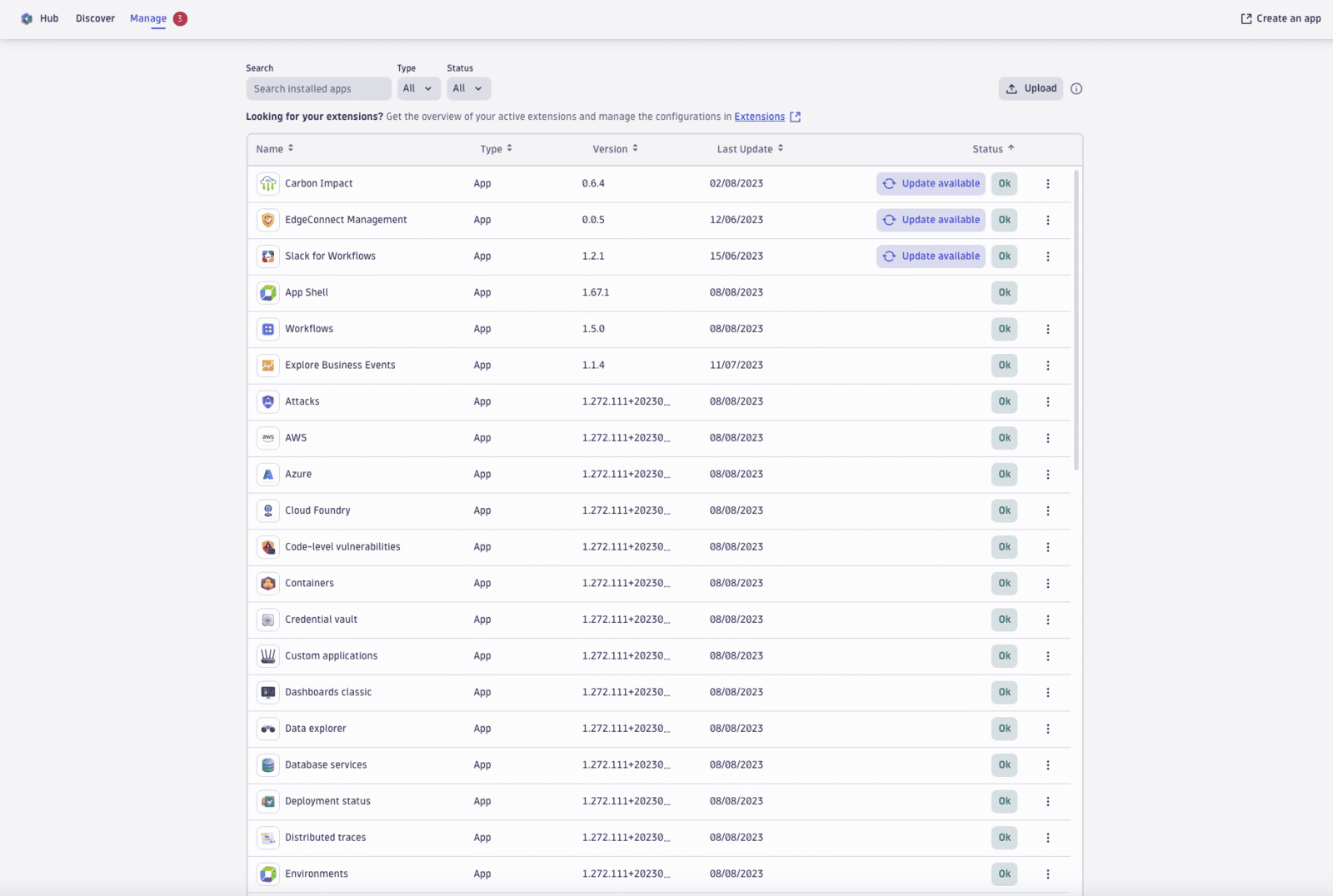Click the Credential vault app icon

(267, 619)
